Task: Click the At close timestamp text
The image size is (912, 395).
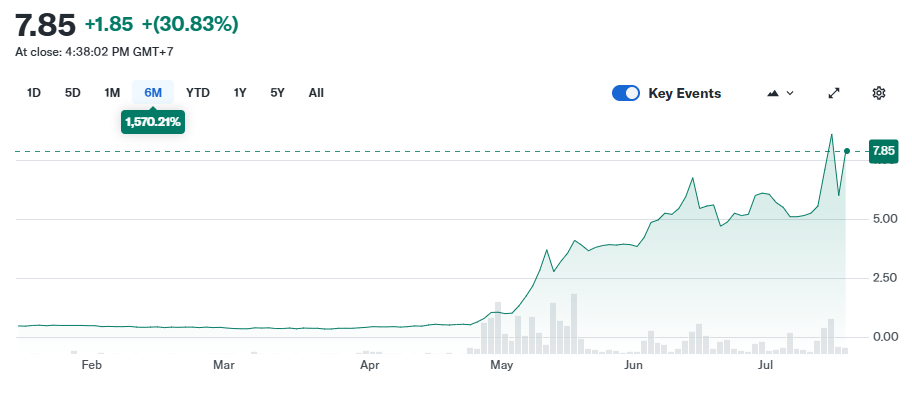Action: pyautogui.click(x=94, y=52)
